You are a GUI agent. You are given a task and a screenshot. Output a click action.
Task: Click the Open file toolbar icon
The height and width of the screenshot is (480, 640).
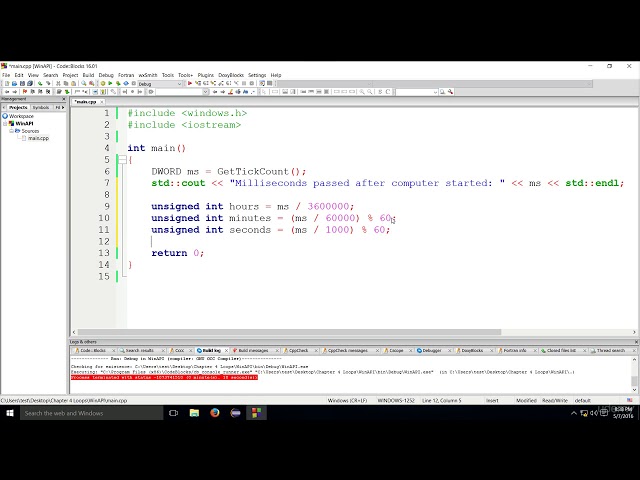[x=14, y=84]
